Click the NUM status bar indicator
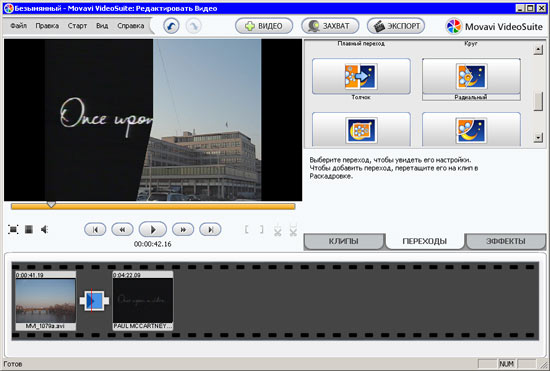Image resolution: width=550 pixels, height=371 pixels. (x=507, y=364)
